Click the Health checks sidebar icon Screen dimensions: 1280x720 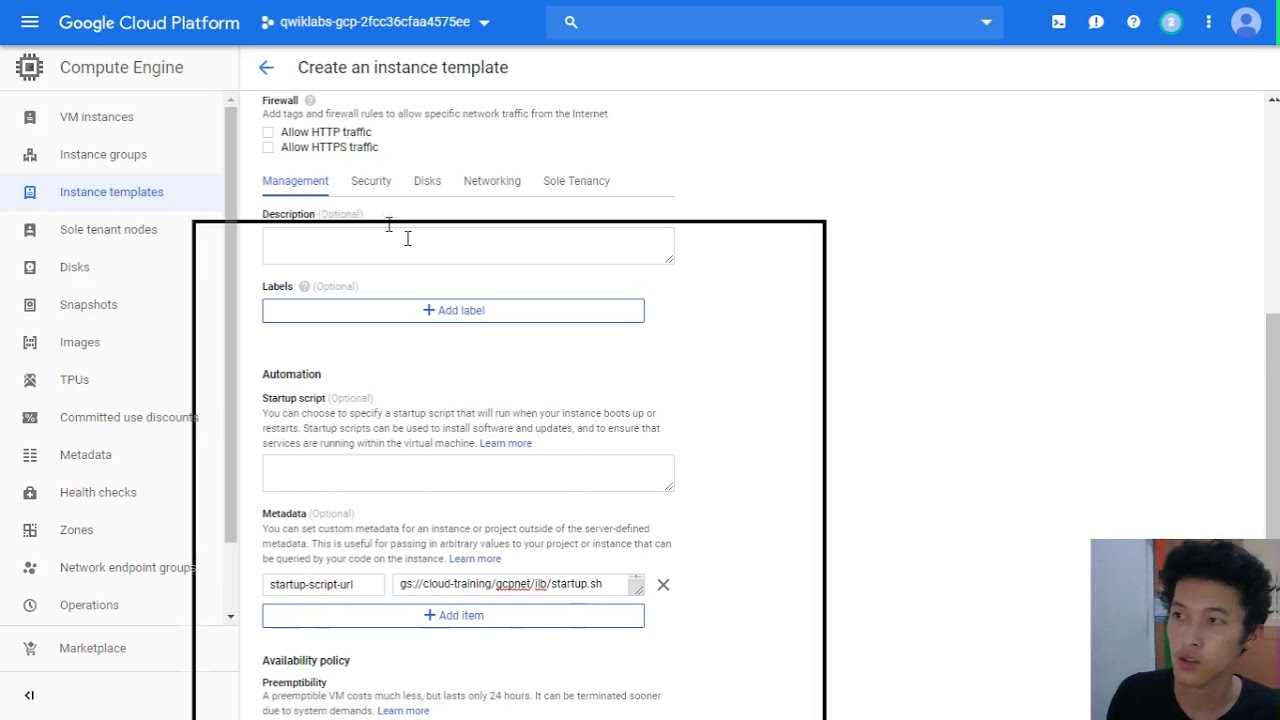click(30, 492)
